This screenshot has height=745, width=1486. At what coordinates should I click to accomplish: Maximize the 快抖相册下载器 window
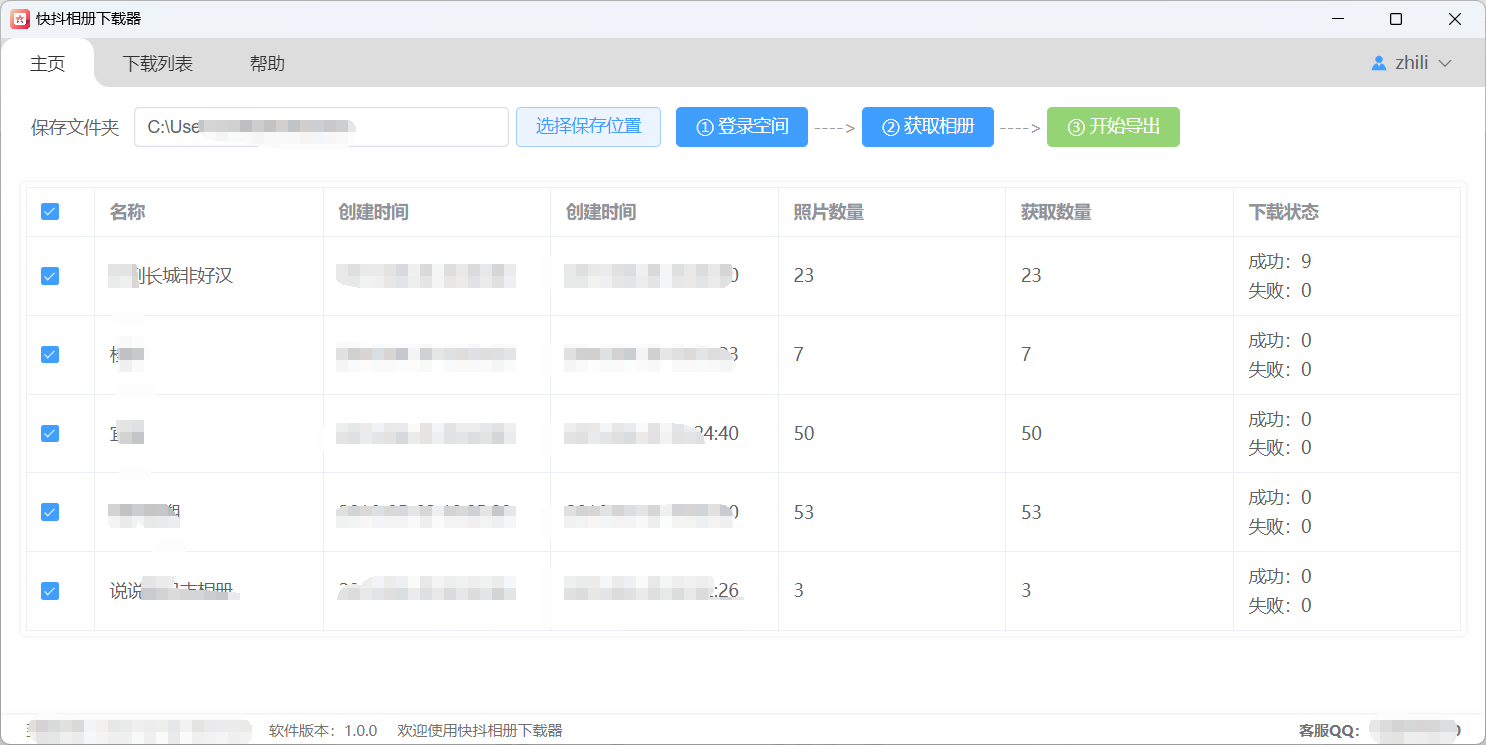1396,19
